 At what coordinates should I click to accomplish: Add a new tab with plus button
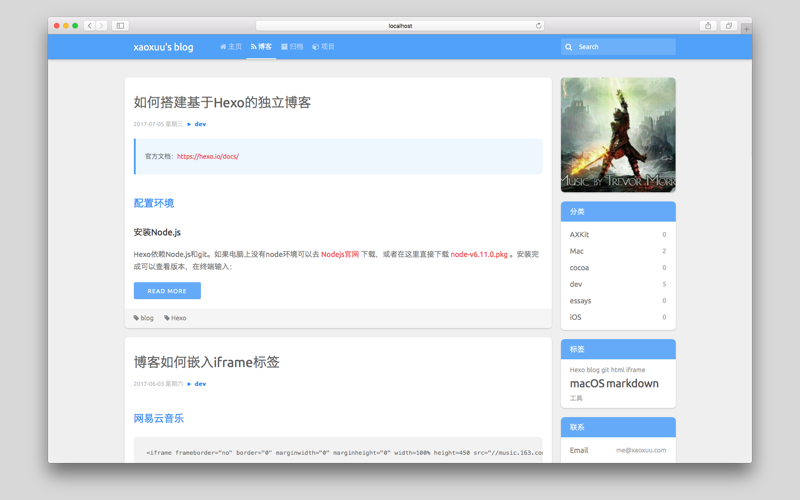click(746, 29)
